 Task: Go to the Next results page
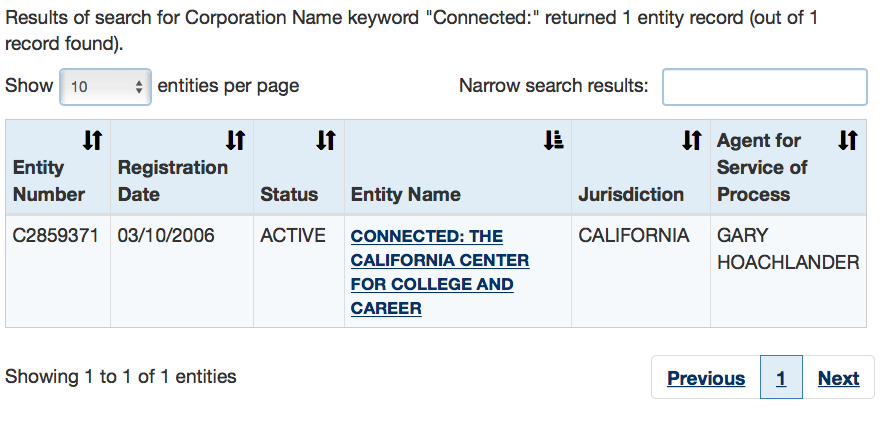(838, 378)
